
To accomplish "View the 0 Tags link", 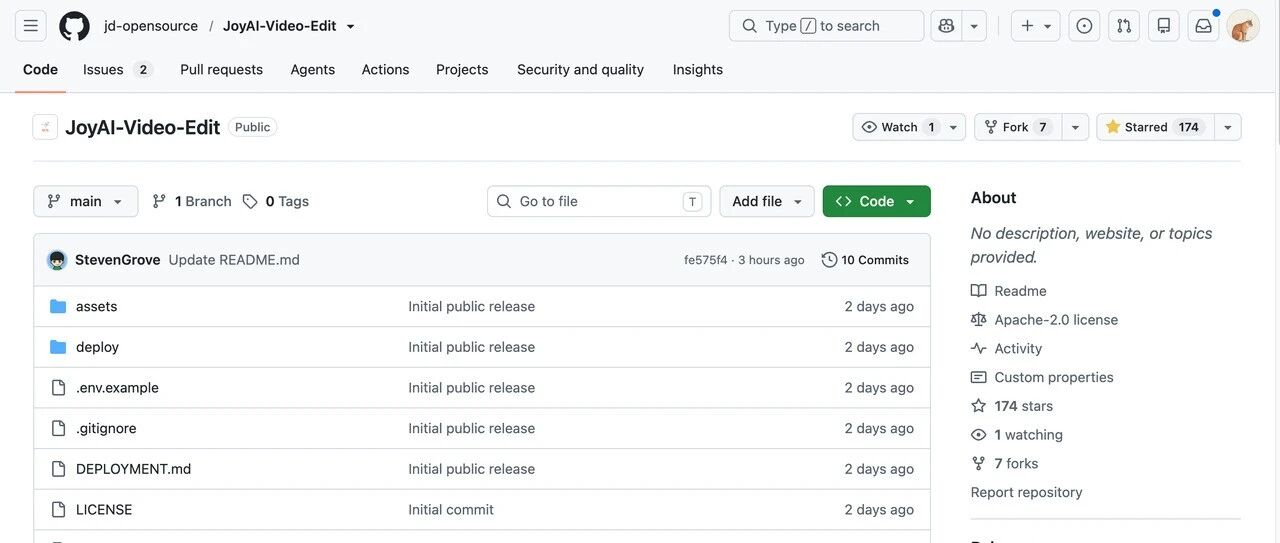I will click(276, 201).
